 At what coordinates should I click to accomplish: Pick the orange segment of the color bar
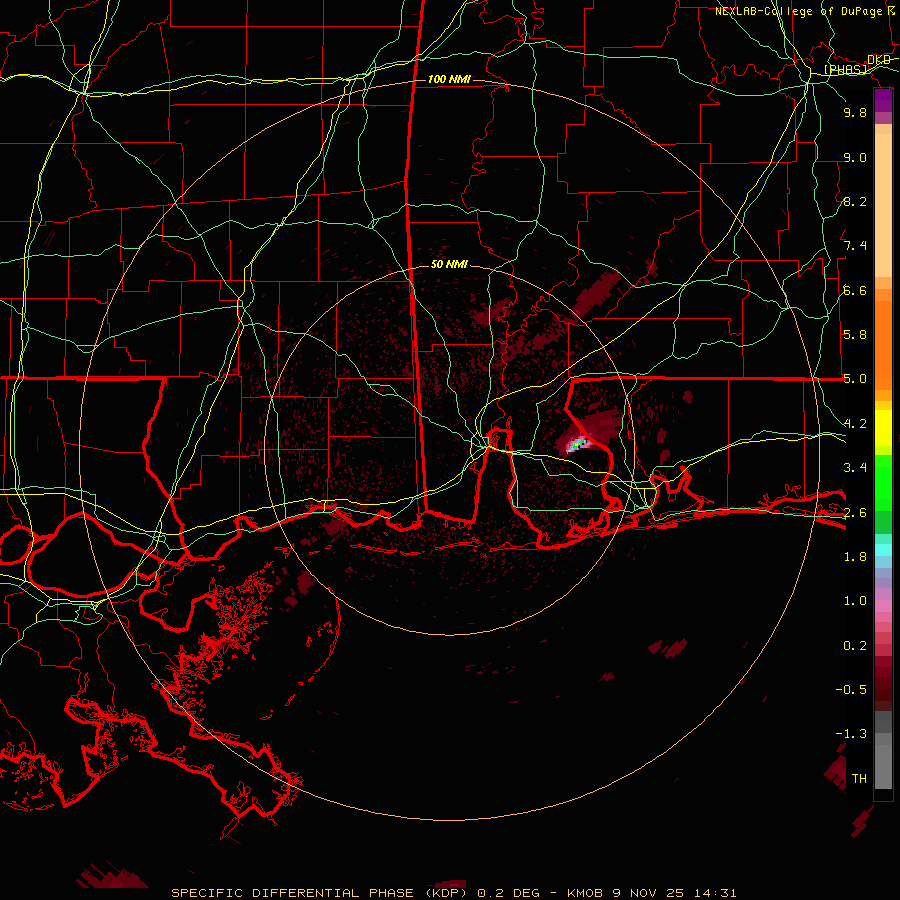click(x=883, y=344)
